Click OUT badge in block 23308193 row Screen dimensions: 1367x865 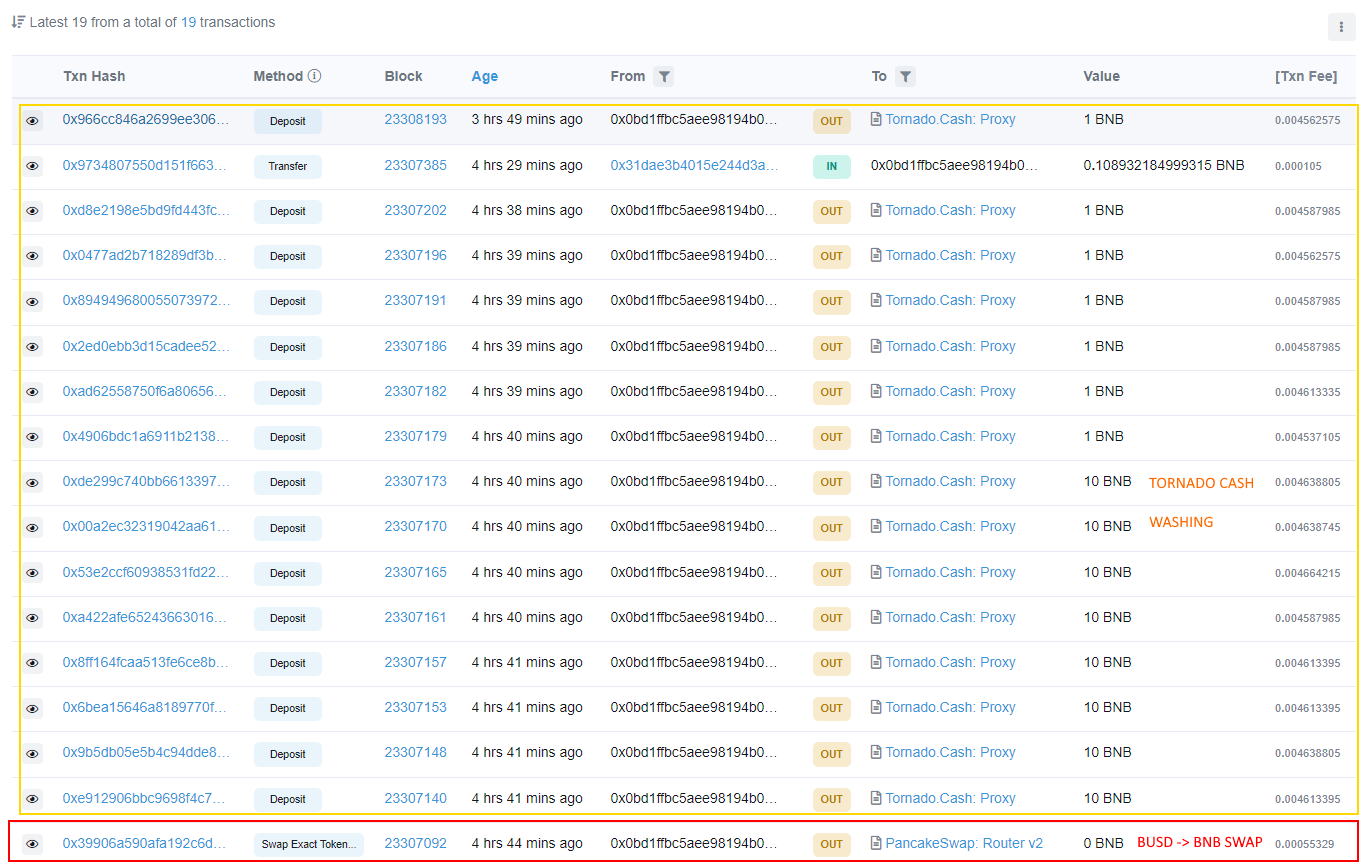tap(832, 121)
